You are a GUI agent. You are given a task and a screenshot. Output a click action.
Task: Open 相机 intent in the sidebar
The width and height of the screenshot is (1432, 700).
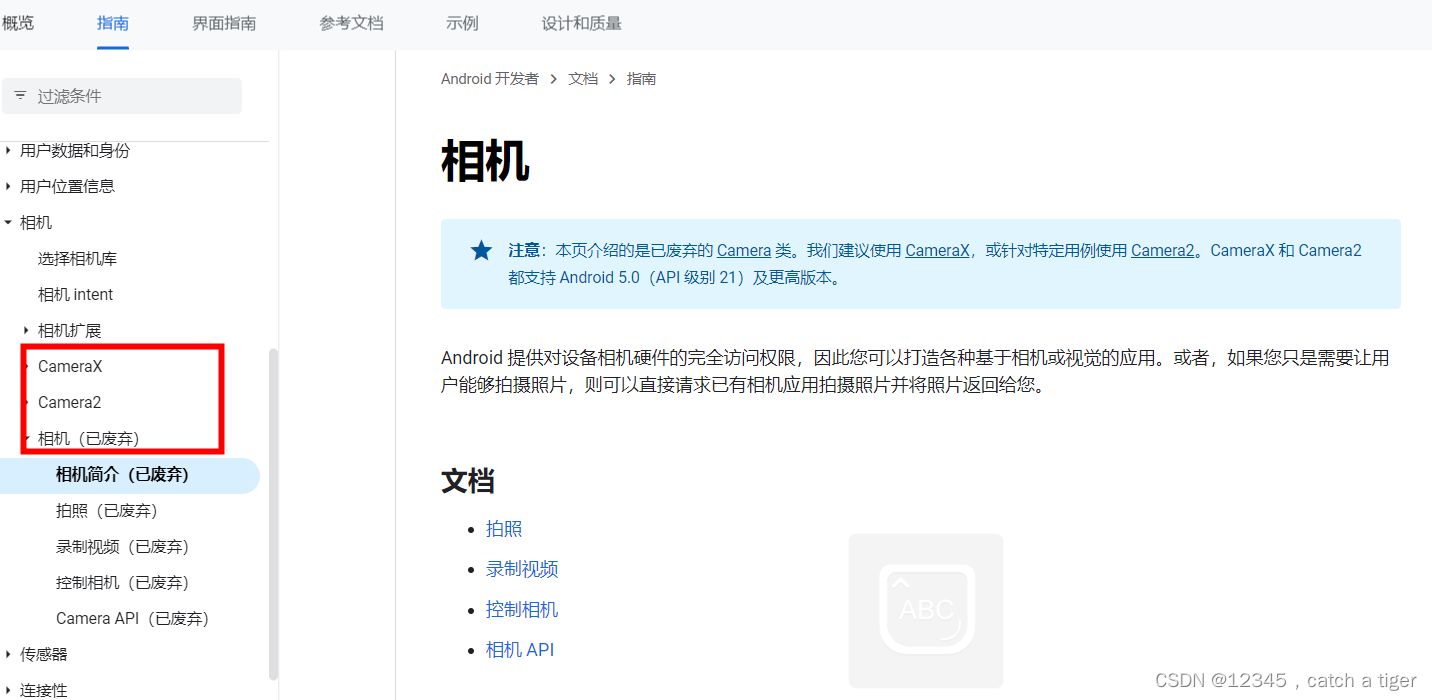[75, 295]
